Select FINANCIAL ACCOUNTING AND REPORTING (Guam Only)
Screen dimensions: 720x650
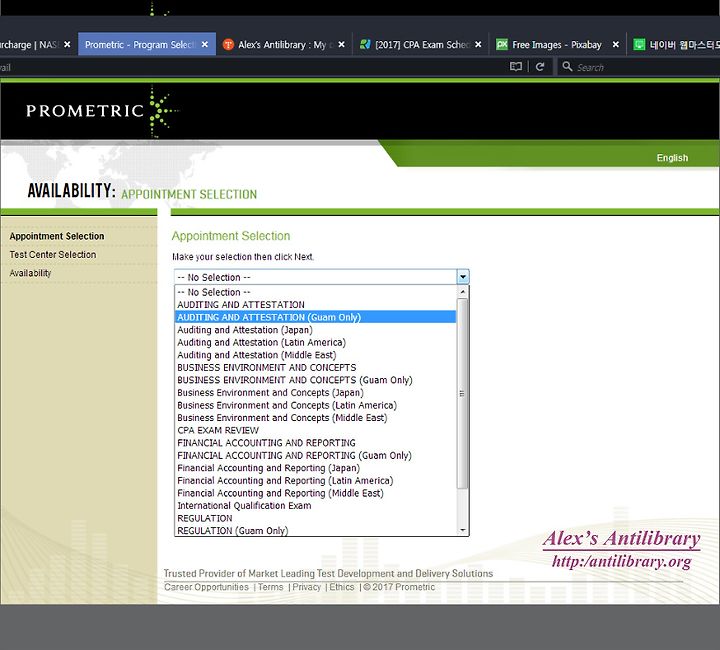(316, 455)
